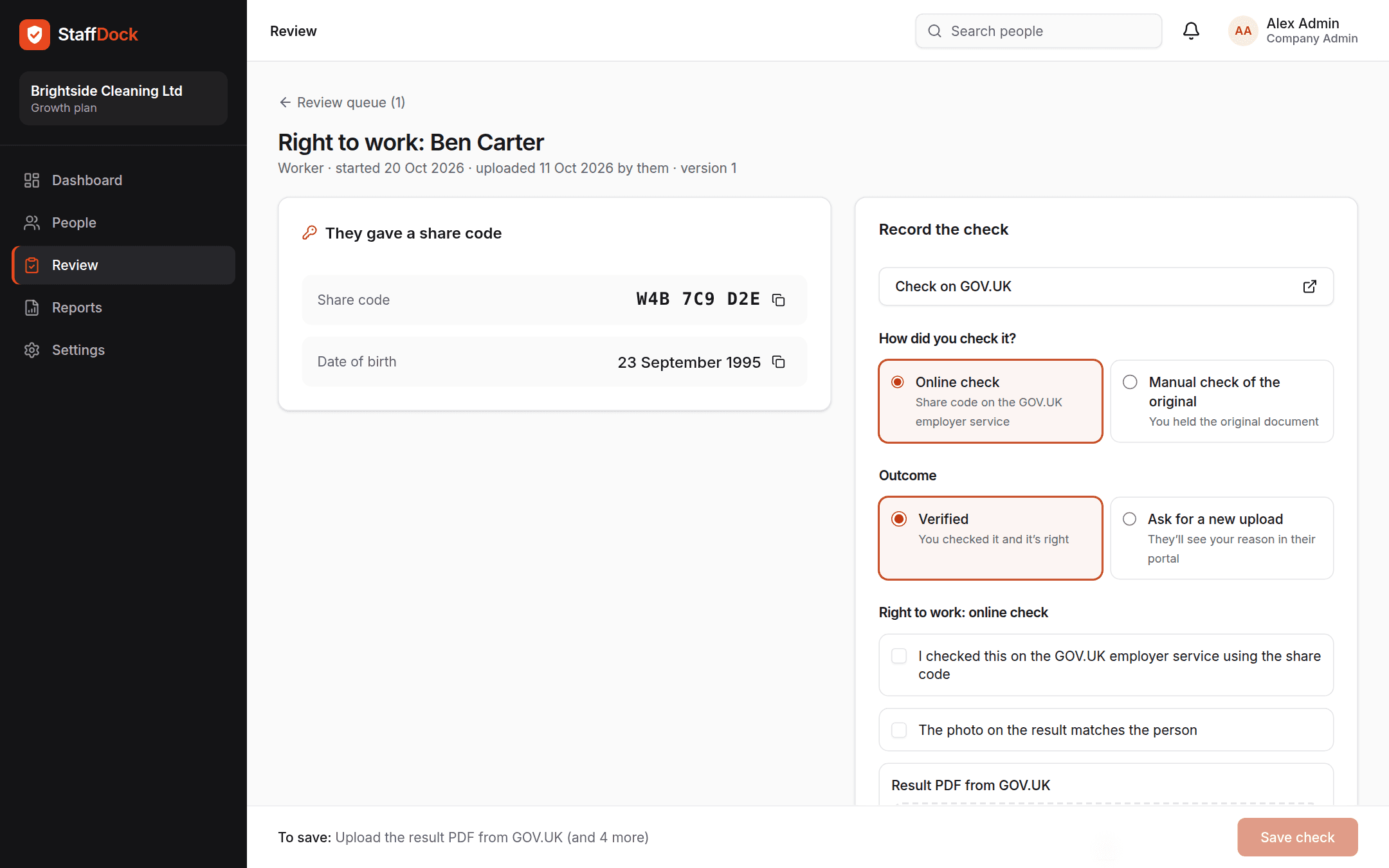
Task: Click the search magnifier icon
Action: 934,31
